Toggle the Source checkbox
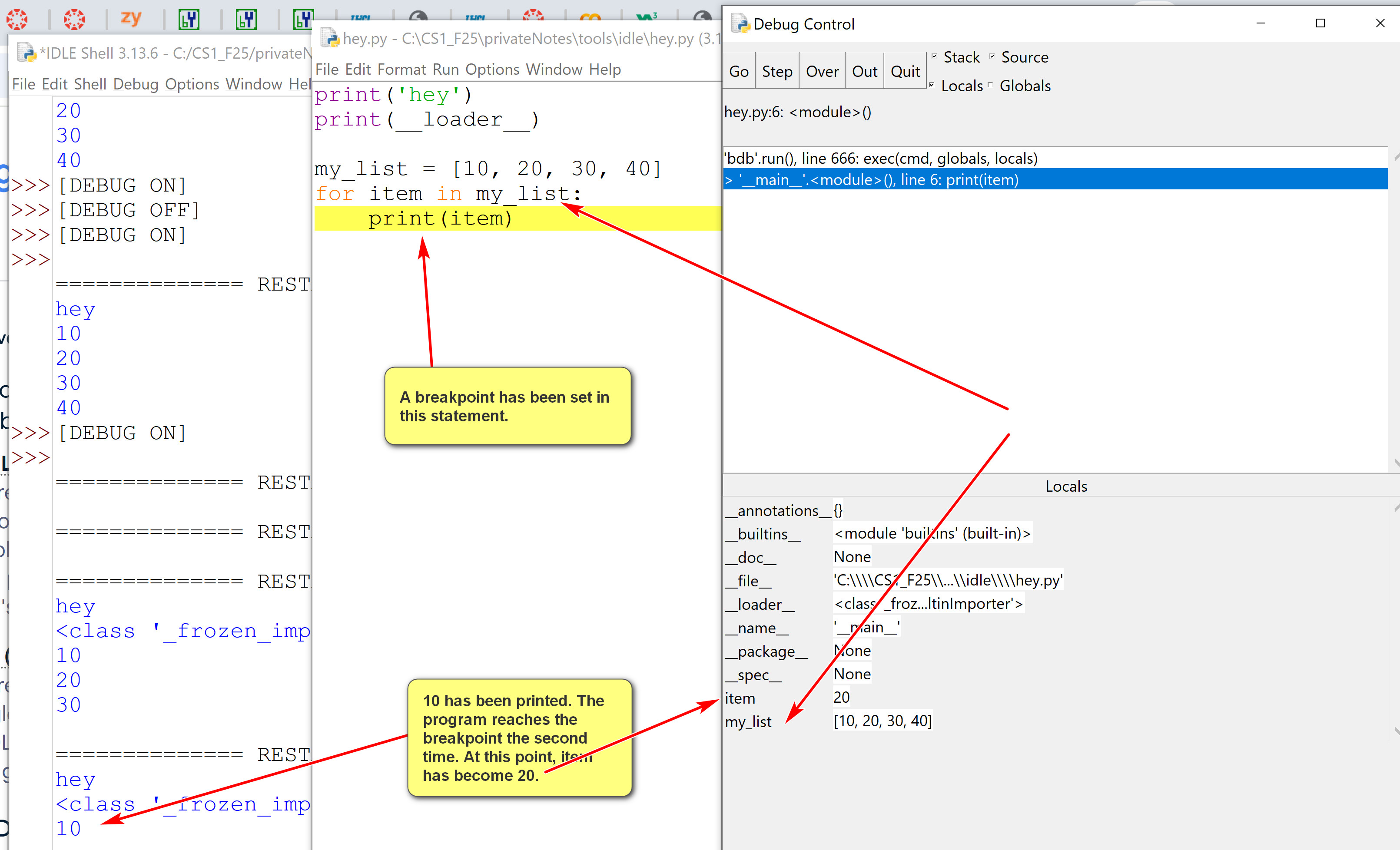 pyautogui.click(x=992, y=56)
